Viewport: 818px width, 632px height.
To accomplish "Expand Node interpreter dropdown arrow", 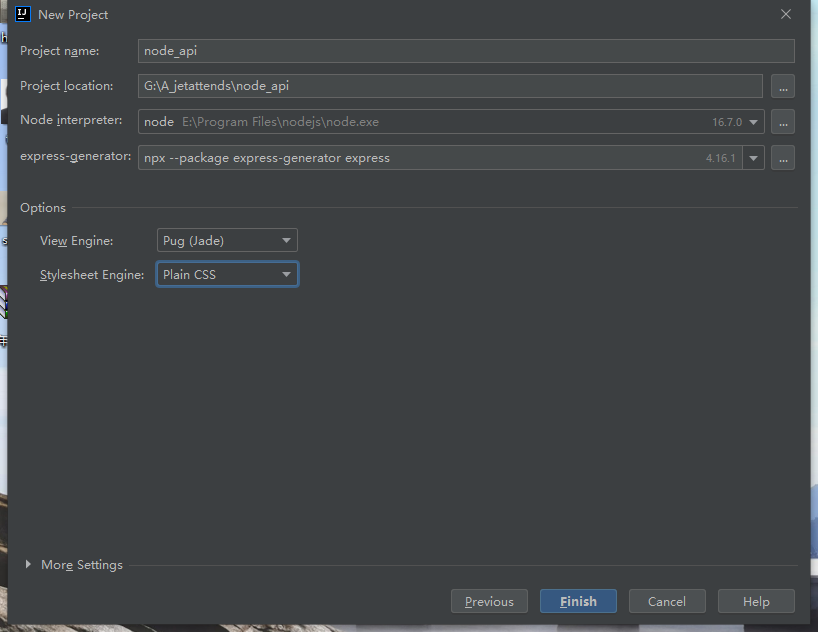I will point(753,122).
